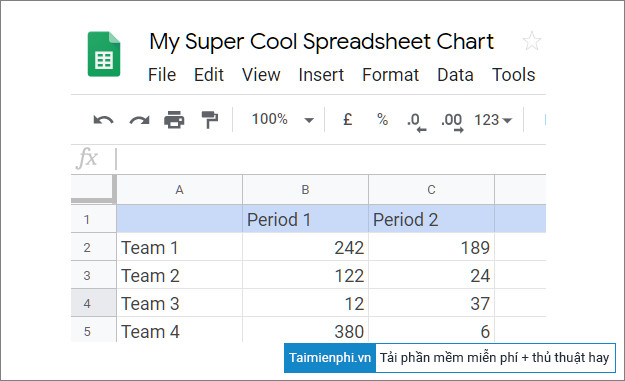Open the Data menu
Screen dimensions: 625x381
[x=455, y=75]
